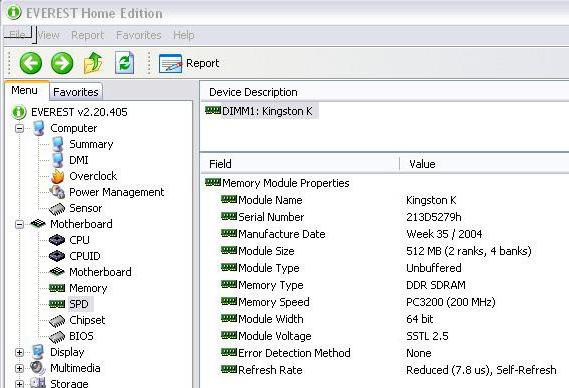The image size is (569, 388).
Task: Open the Motherboard sub-page under Motherboard
Action: [100, 272]
